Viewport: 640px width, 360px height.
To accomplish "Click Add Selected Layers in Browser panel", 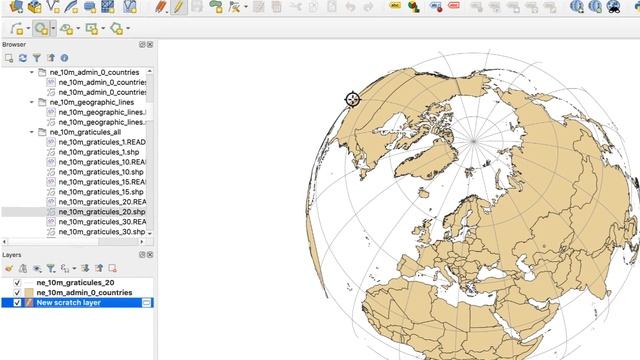I will [9, 58].
